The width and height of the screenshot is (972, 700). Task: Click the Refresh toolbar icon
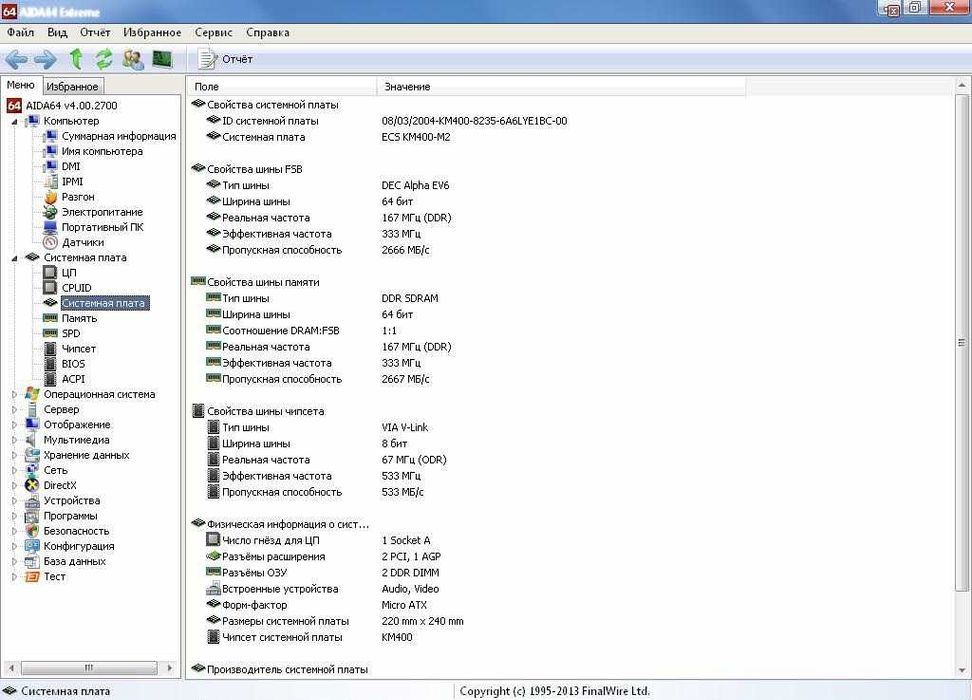(104, 59)
